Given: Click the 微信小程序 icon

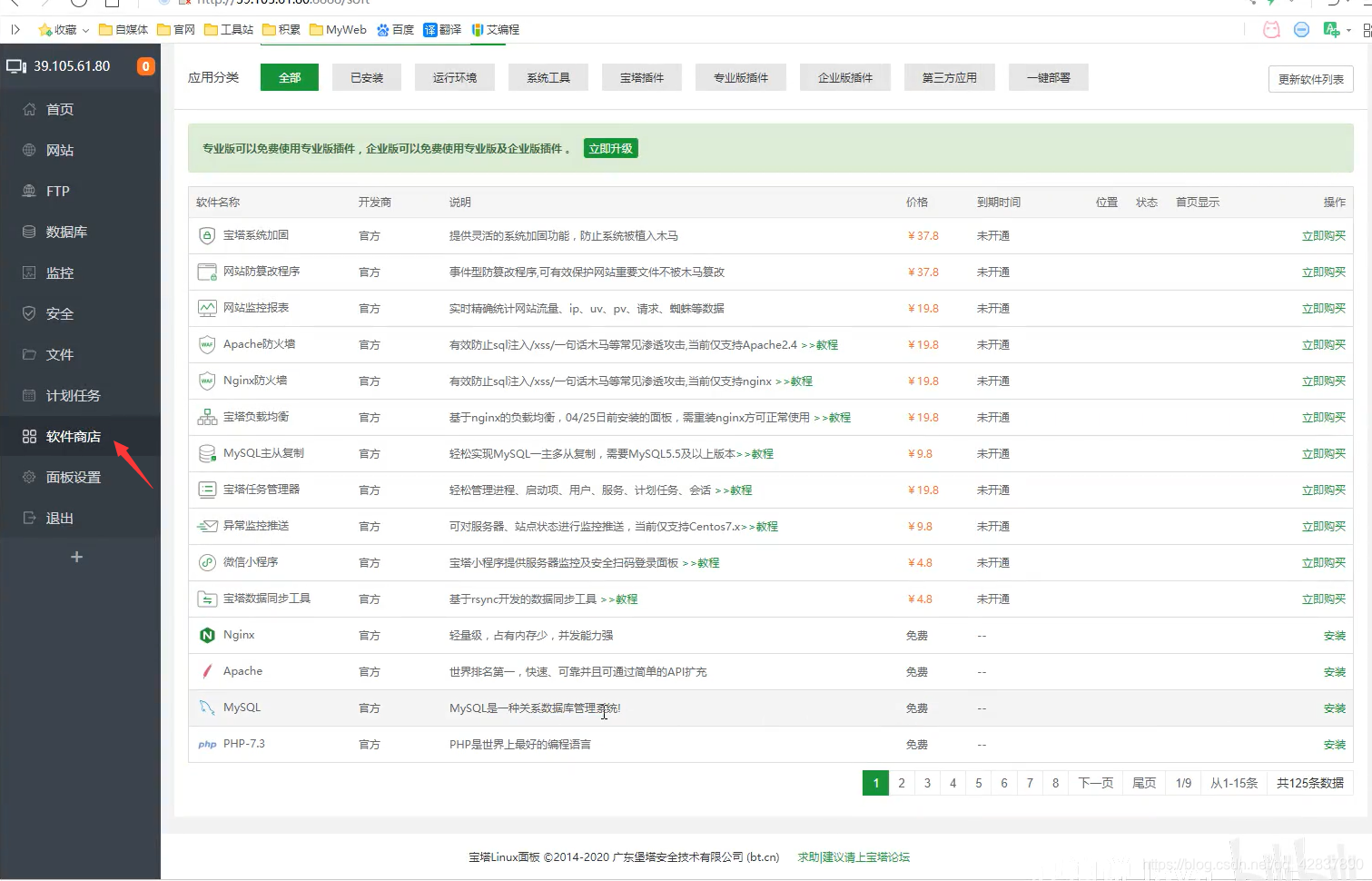Looking at the screenshot, I should [x=207, y=562].
